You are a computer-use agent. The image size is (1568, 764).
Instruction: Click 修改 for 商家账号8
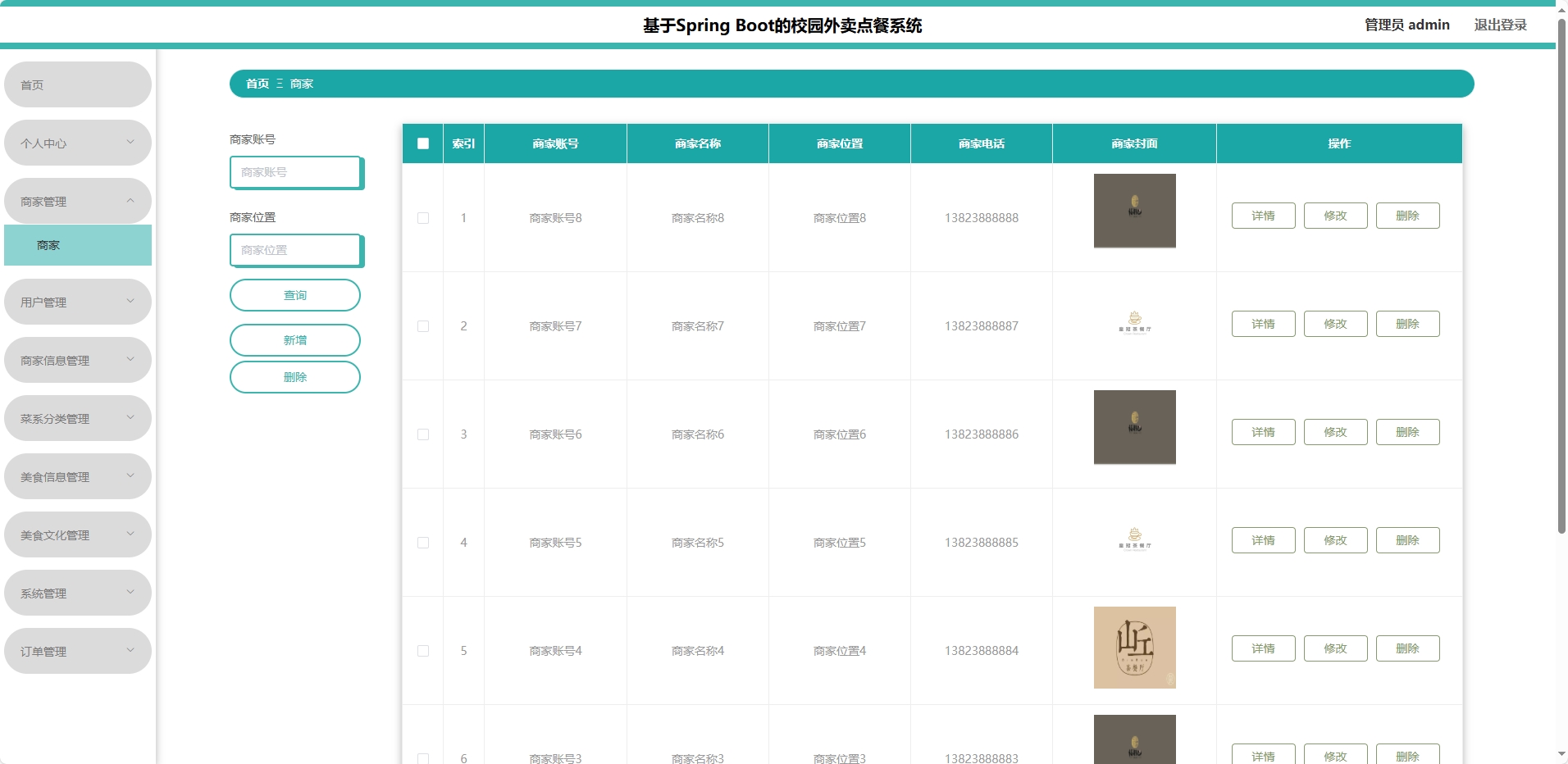coord(1336,216)
